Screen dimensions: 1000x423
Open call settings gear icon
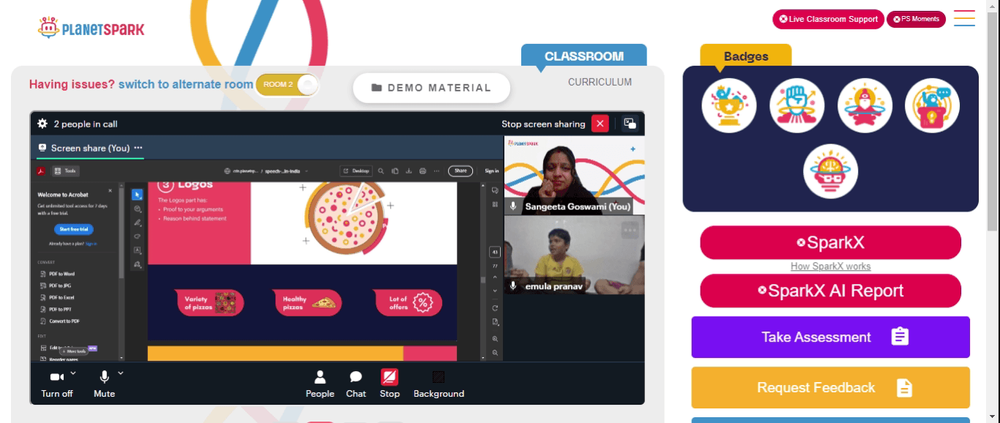[x=42, y=124]
